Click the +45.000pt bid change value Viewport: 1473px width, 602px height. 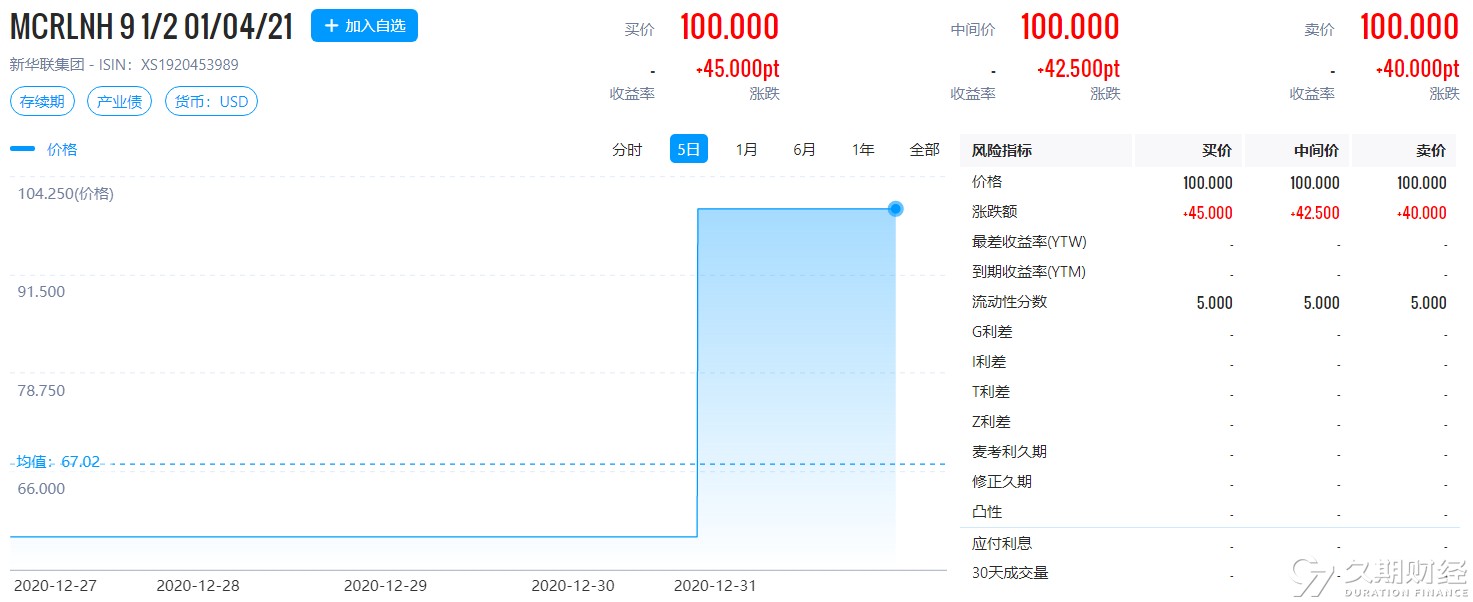pos(737,69)
